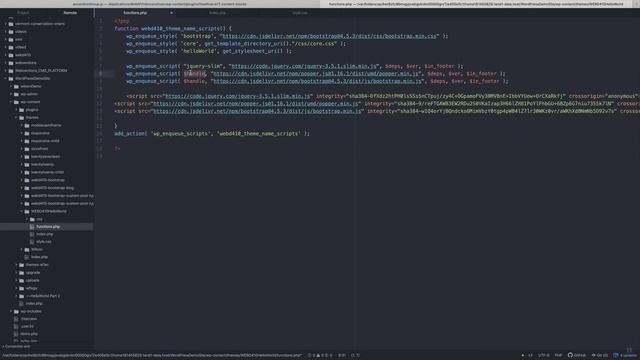
Task: Open the Project tree tab
Action: pos(23,13)
